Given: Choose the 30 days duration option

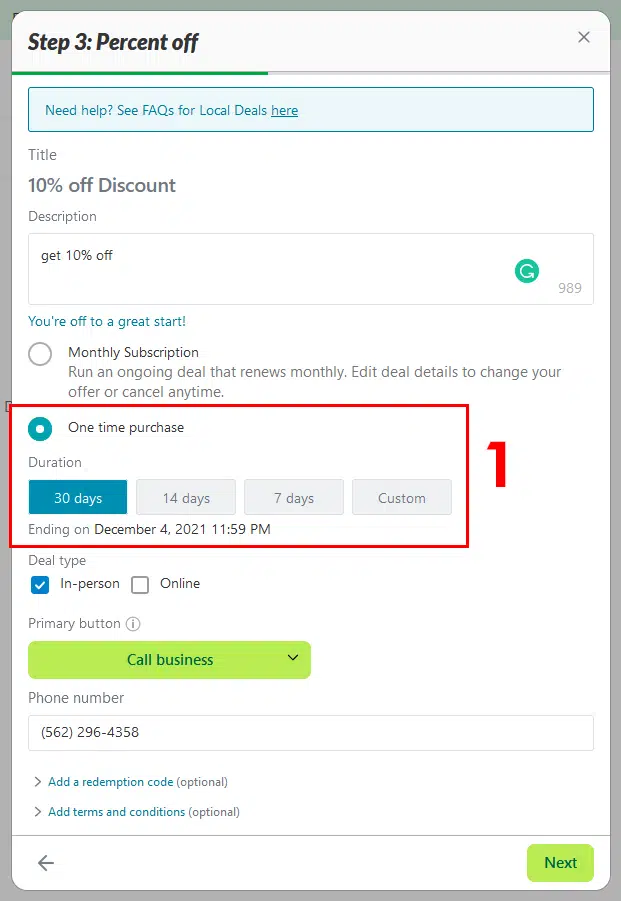Looking at the screenshot, I should point(78,497).
